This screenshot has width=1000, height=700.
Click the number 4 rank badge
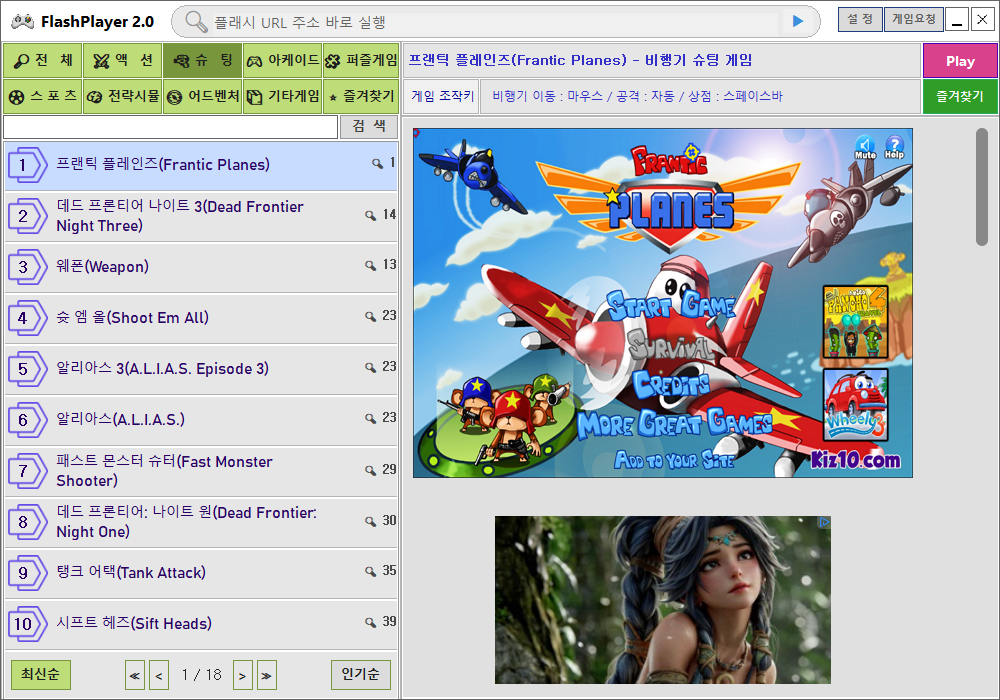click(27, 318)
